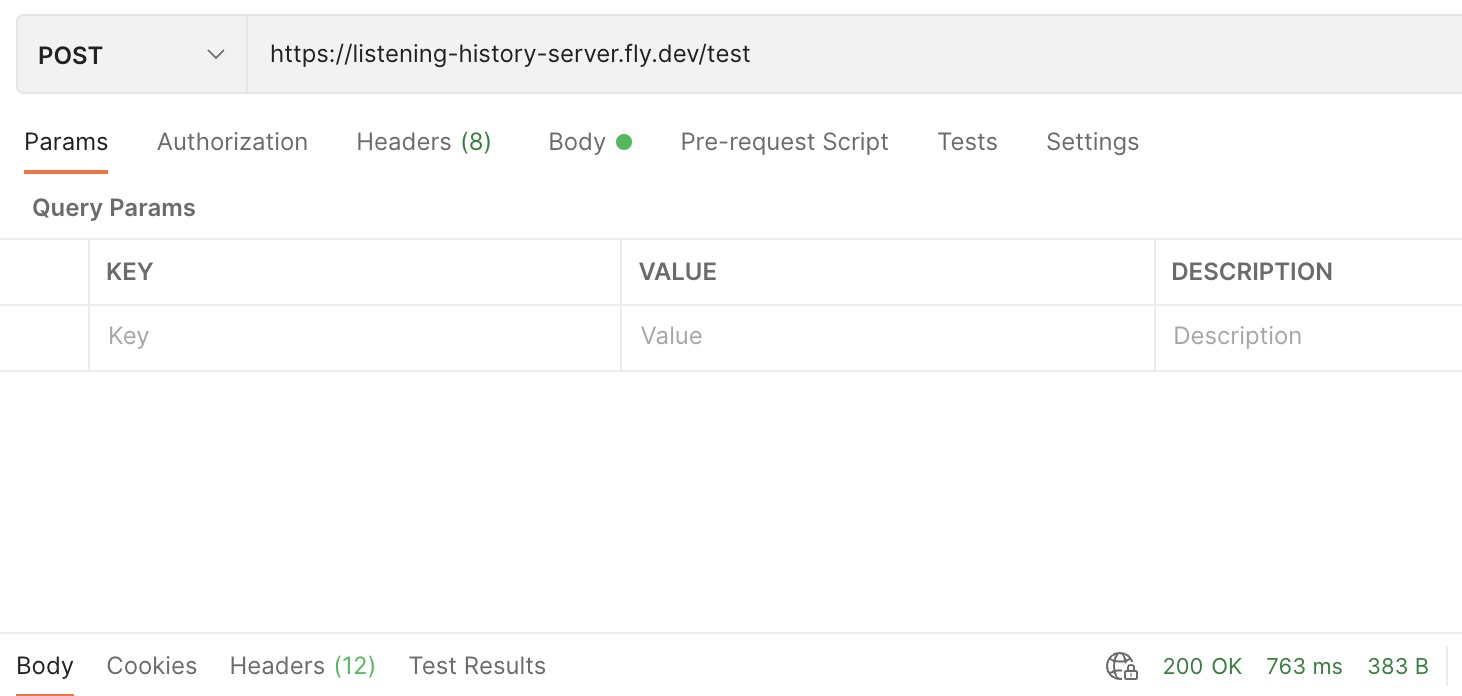Screen dimensions: 1462x696
Task: Click the 383 B response size
Action: (x=1398, y=666)
